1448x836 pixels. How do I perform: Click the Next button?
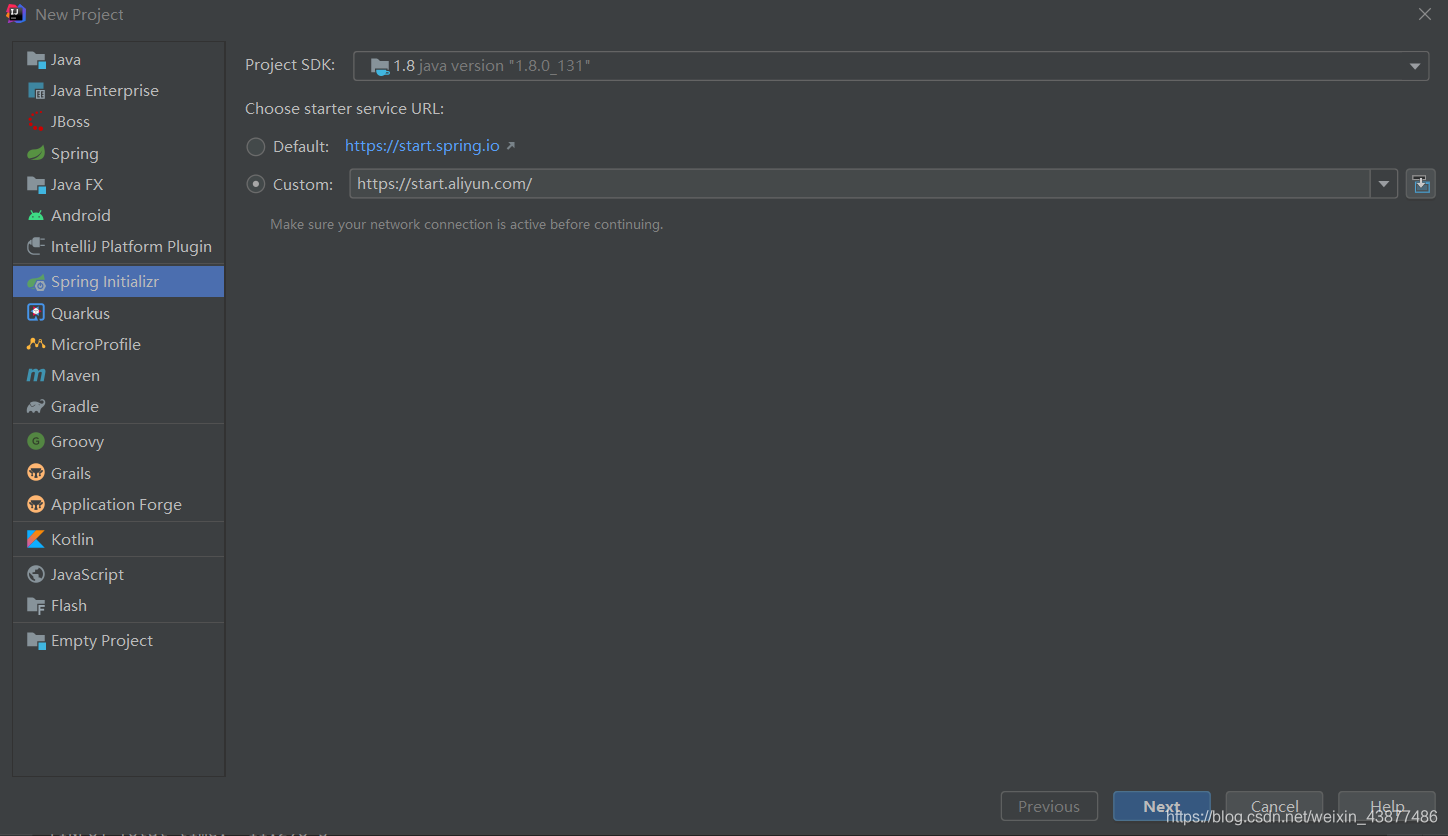coord(1162,806)
